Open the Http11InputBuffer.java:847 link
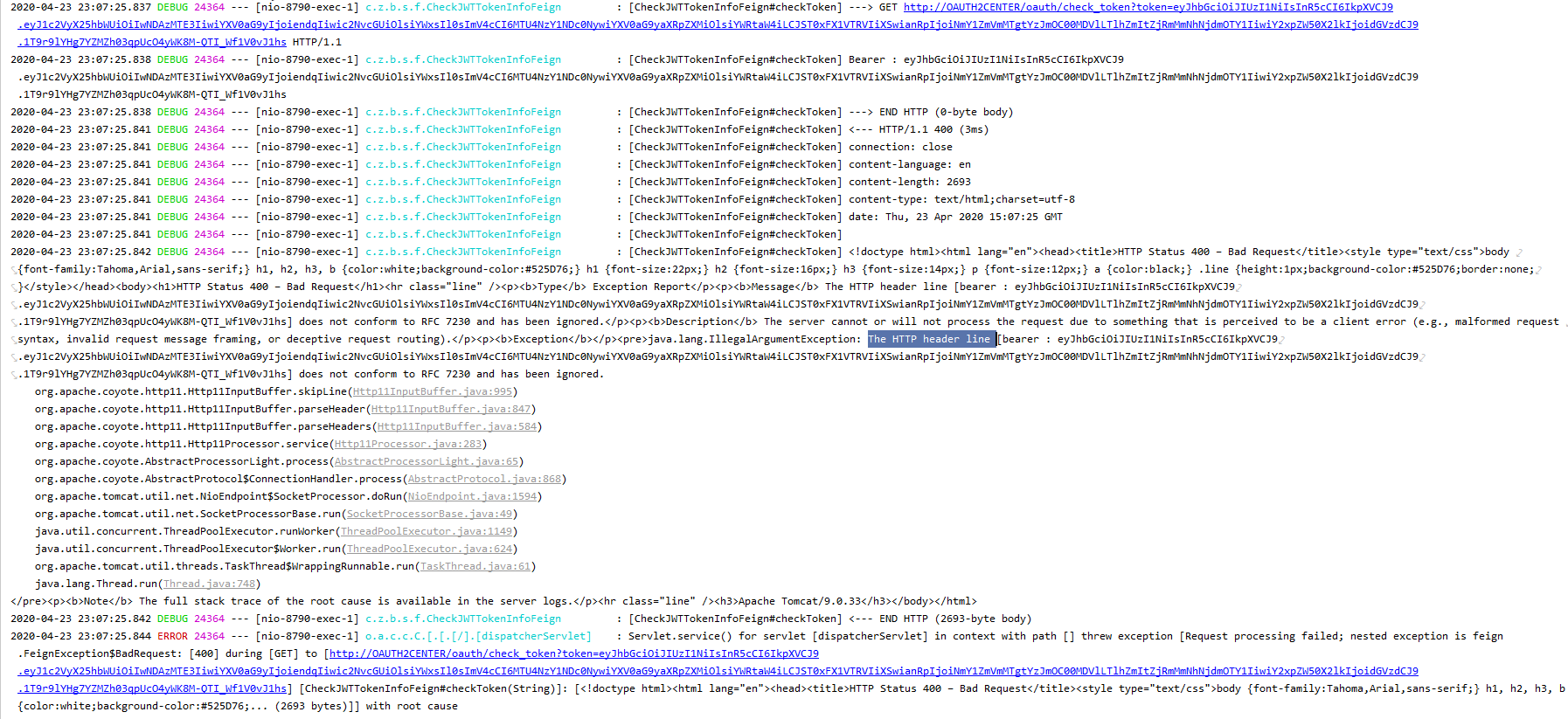 pyautogui.click(x=451, y=409)
